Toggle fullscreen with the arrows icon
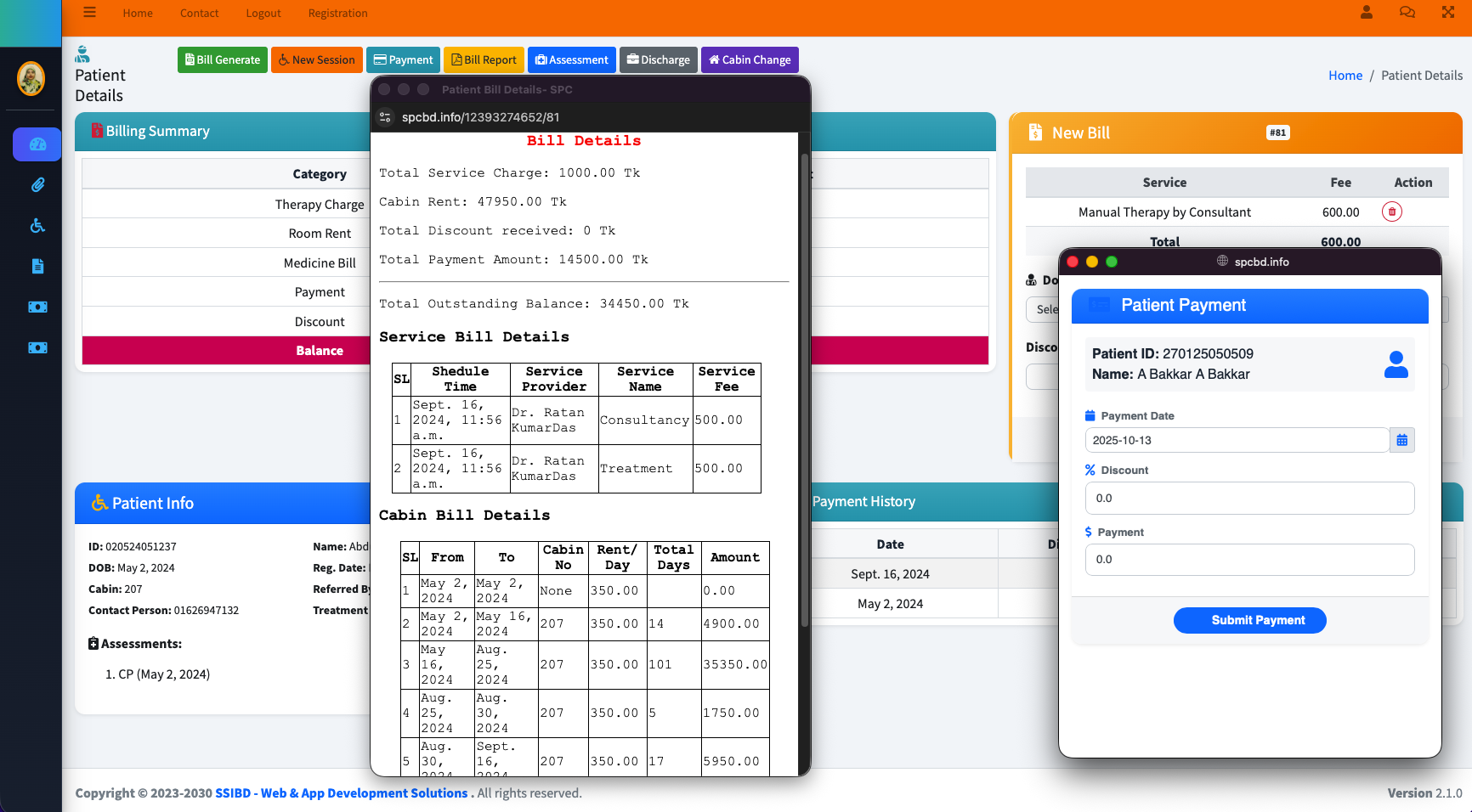The image size is (1472, 812). [x=1448, y=12]
